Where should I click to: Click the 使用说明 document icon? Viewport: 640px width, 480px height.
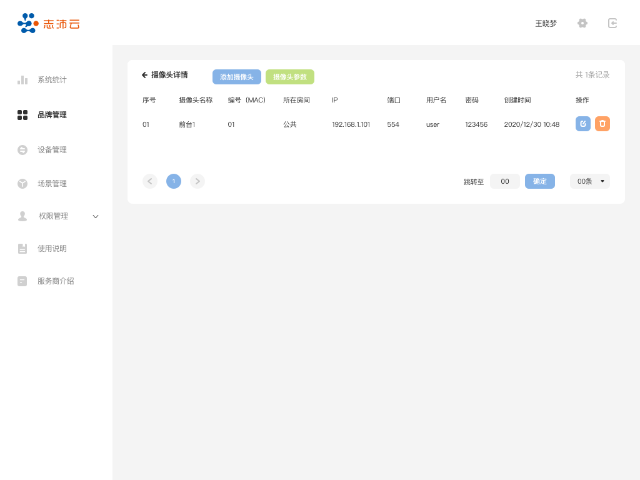[x=22, y=248]
